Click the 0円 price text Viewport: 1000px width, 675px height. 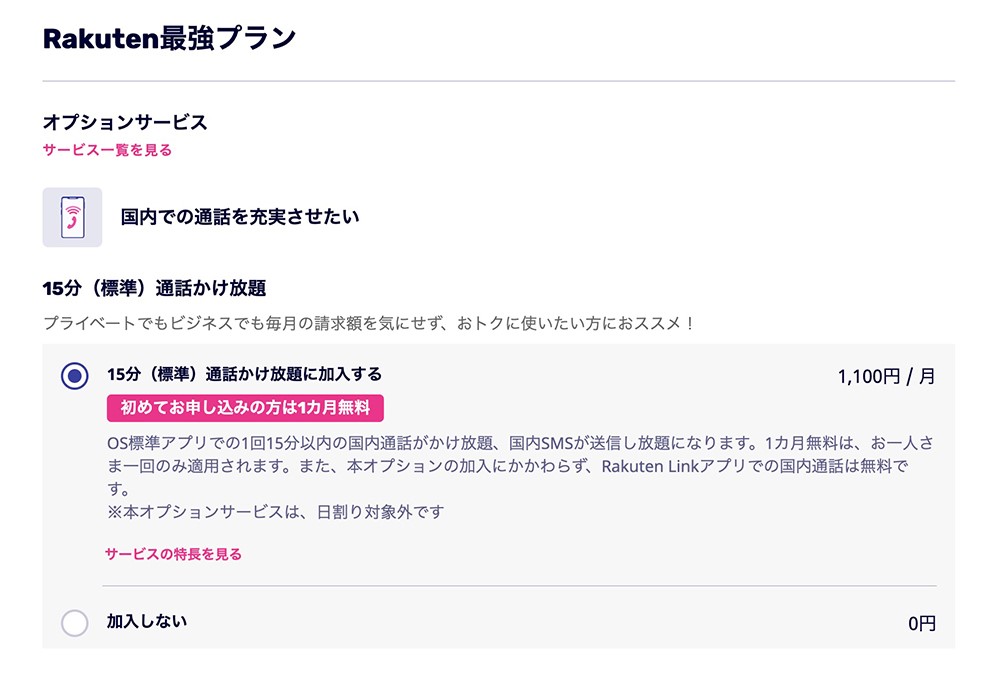[x=922, y=624]
